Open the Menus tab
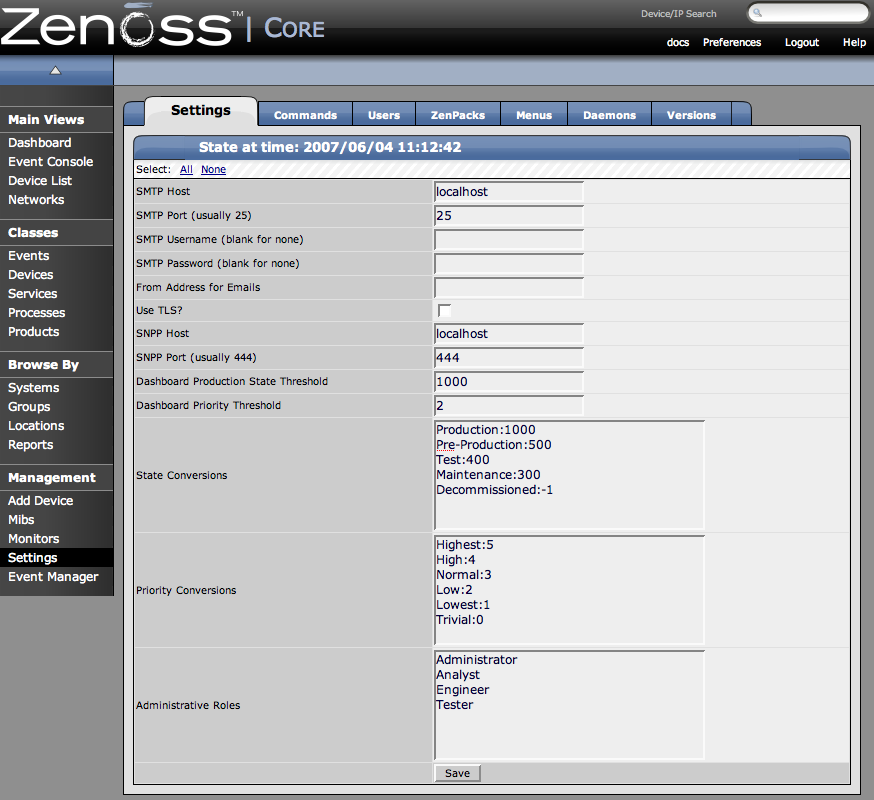The width and height of the screenshot is (874, 800). (x=534, y=115)
